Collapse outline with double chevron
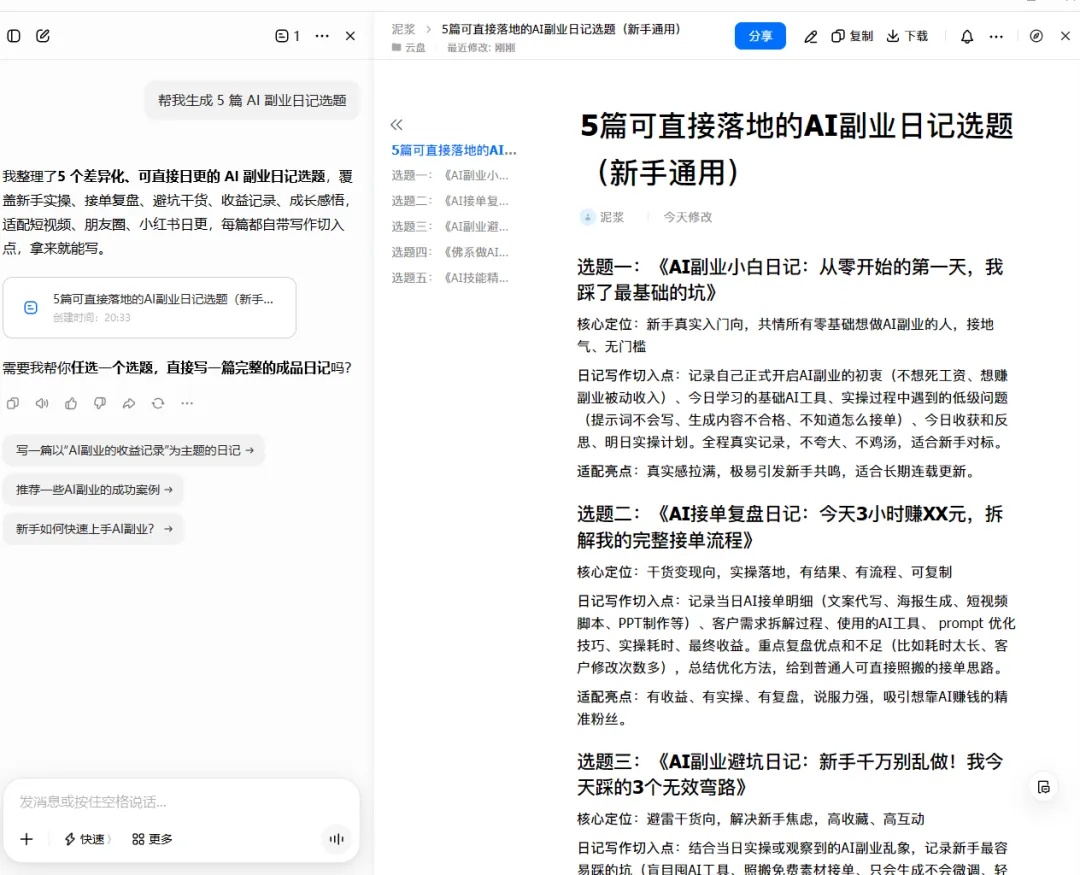Image resolution: width=1080 pixels, height=875 pixels. [396, 125]
